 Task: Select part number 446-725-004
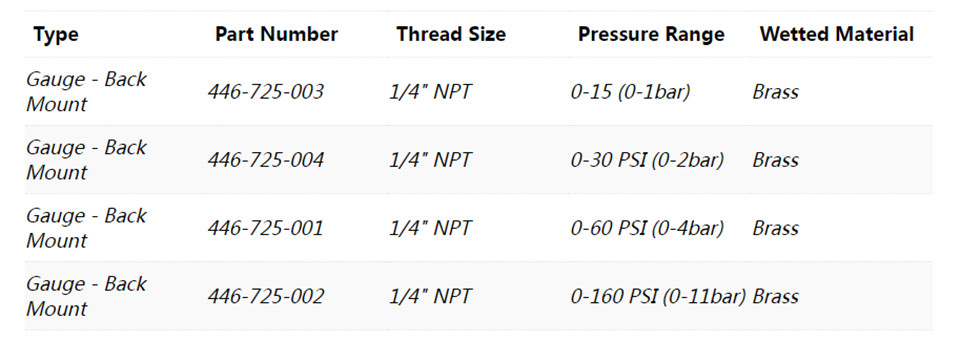pyautogui.click(x=265, y=160)
